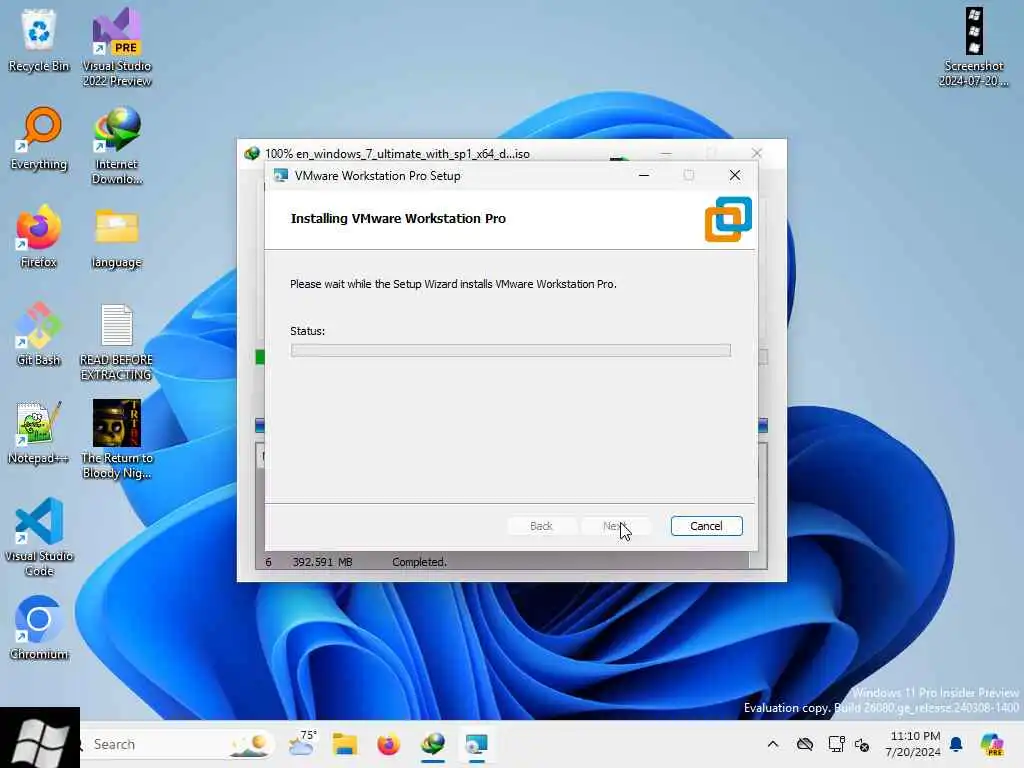Launch Visual Studio Code desktop shortcut
1024x768 pixels.
click(39, 537)
